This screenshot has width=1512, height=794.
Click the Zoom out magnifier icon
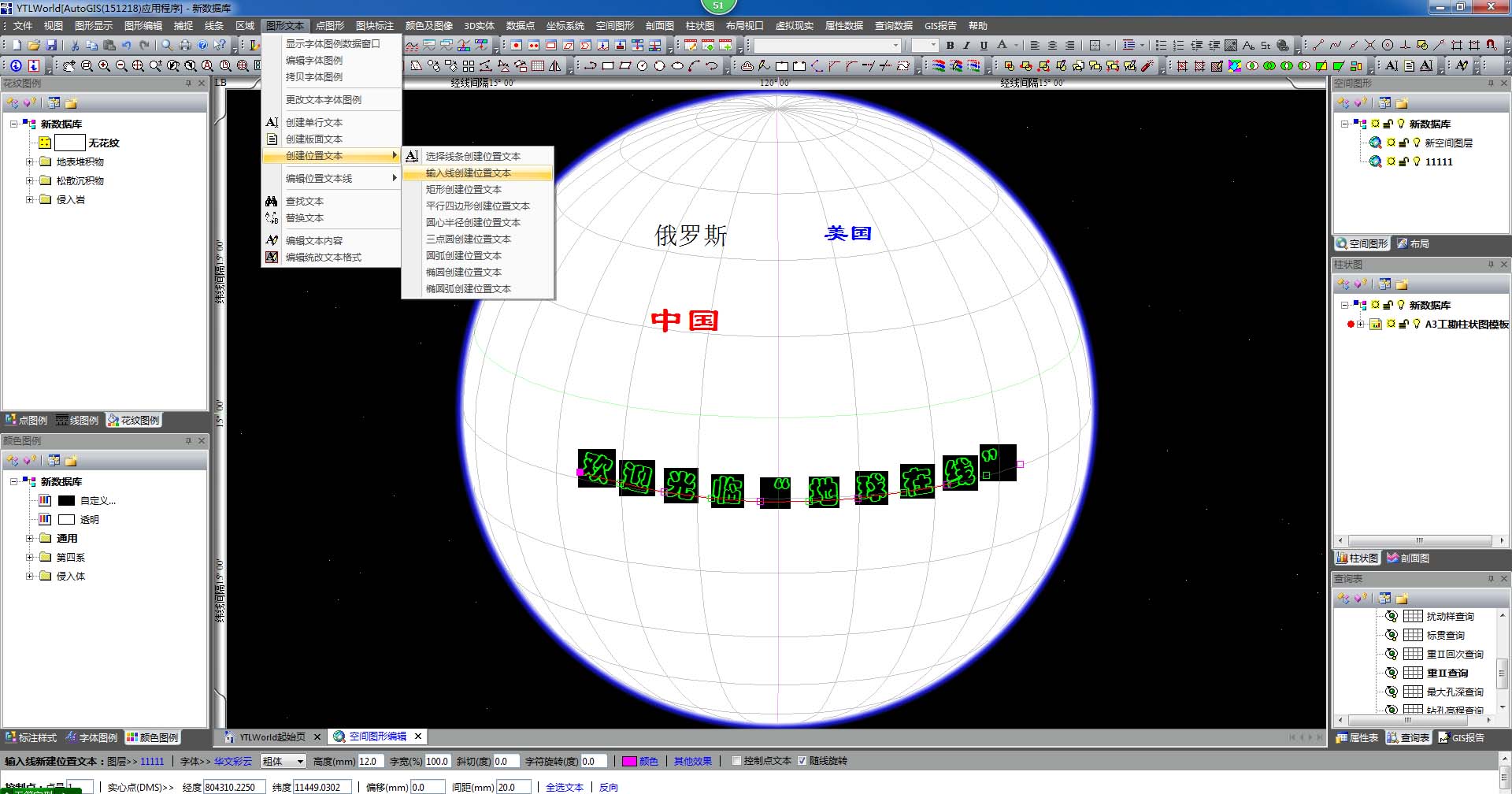point(121,66)
